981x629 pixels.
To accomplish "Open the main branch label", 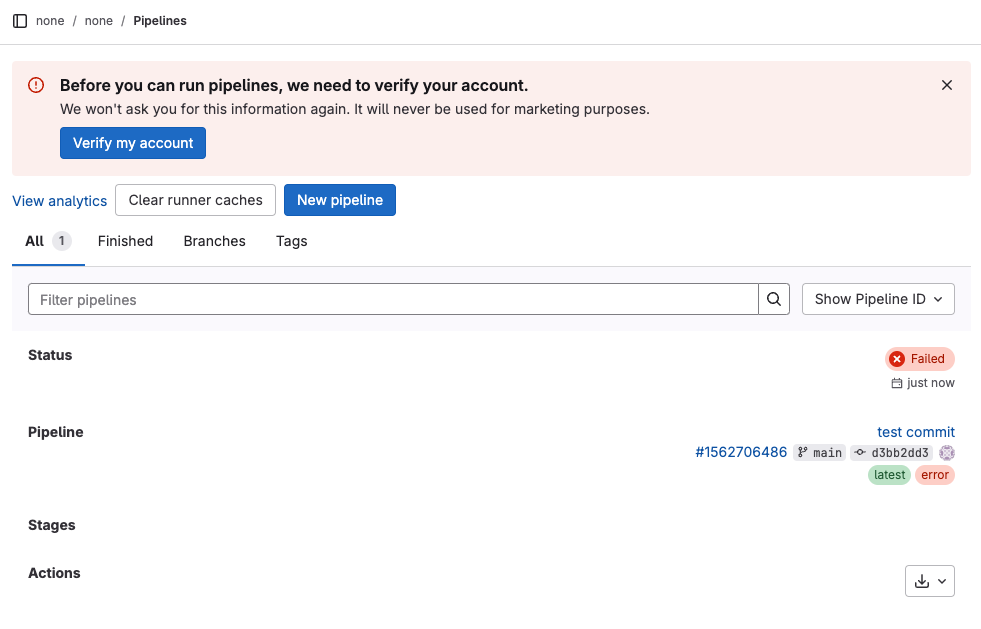I will tap(820, 452).
